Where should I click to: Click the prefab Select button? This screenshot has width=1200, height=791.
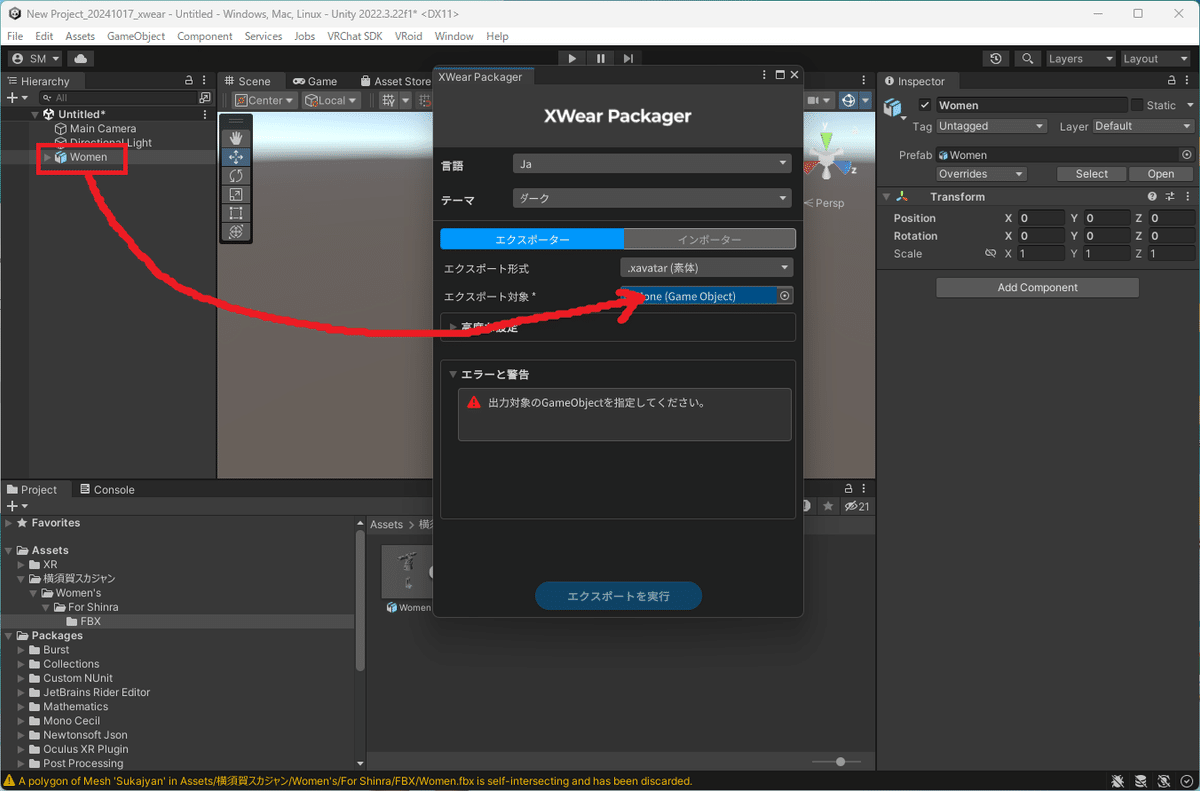tap(1091, 174)
